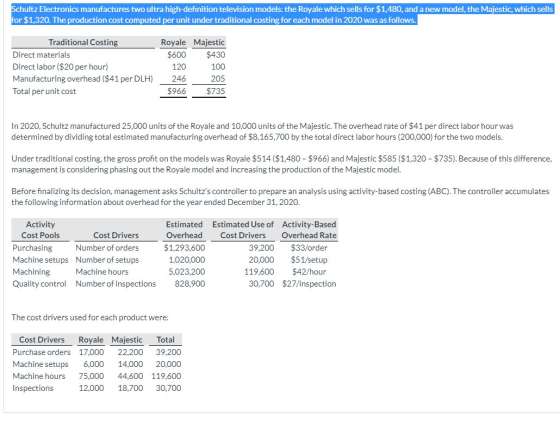Click the highlighted Schultz Electronics intro paragraph
The width and height of the screenshot is (560, 423).
point(282,14)
